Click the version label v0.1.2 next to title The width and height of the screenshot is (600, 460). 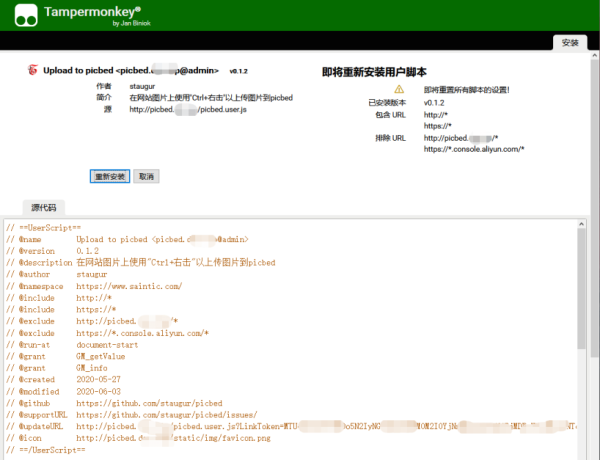point(238,71)
